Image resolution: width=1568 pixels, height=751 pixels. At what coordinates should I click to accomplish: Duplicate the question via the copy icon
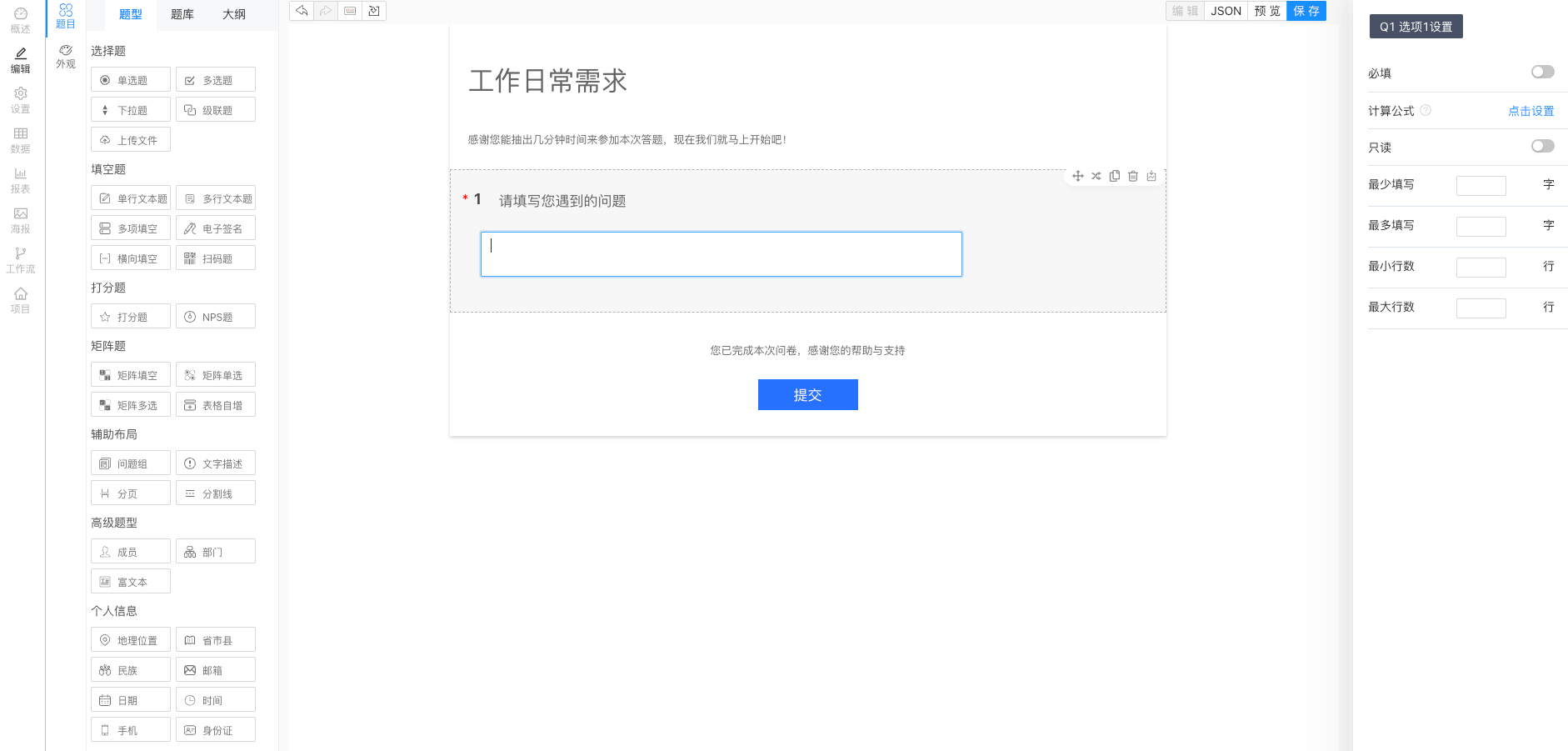point(1115,176)
